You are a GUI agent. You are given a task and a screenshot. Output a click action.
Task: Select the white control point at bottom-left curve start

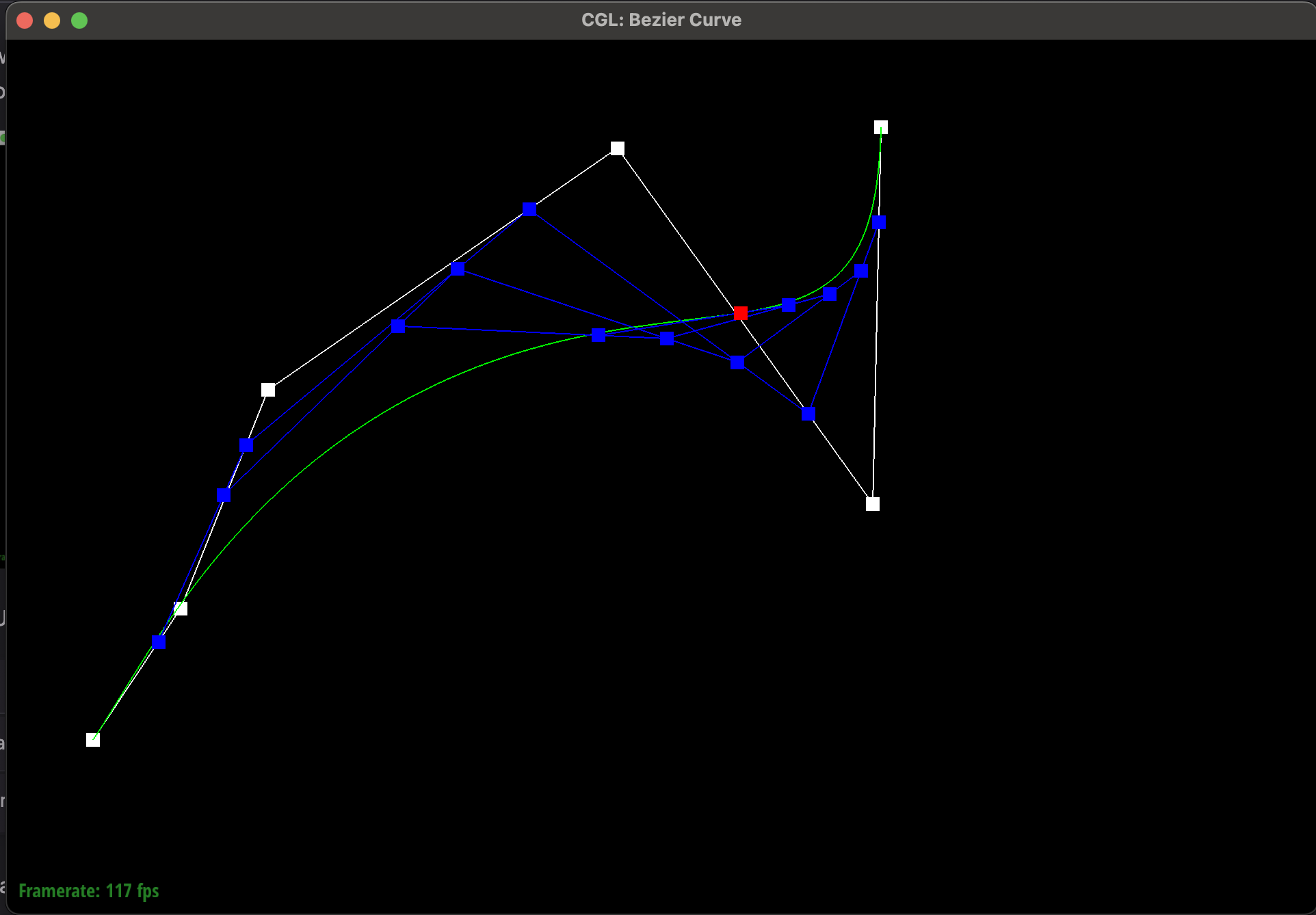(x=93, y=740)
